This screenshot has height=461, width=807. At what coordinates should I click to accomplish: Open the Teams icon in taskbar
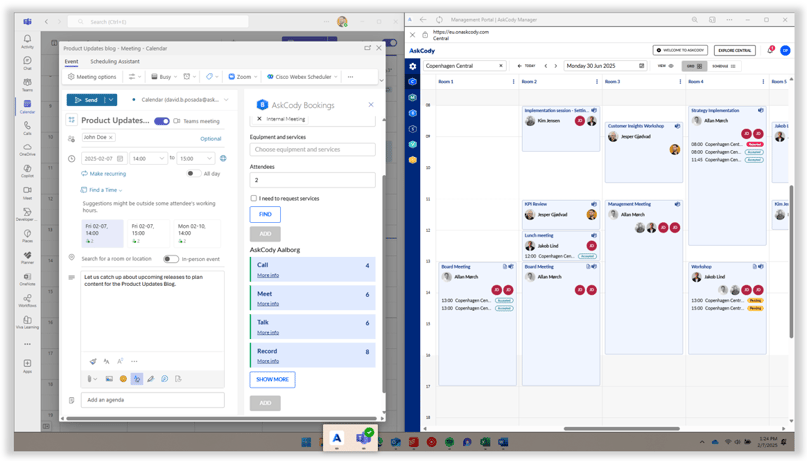click(363, 438)
